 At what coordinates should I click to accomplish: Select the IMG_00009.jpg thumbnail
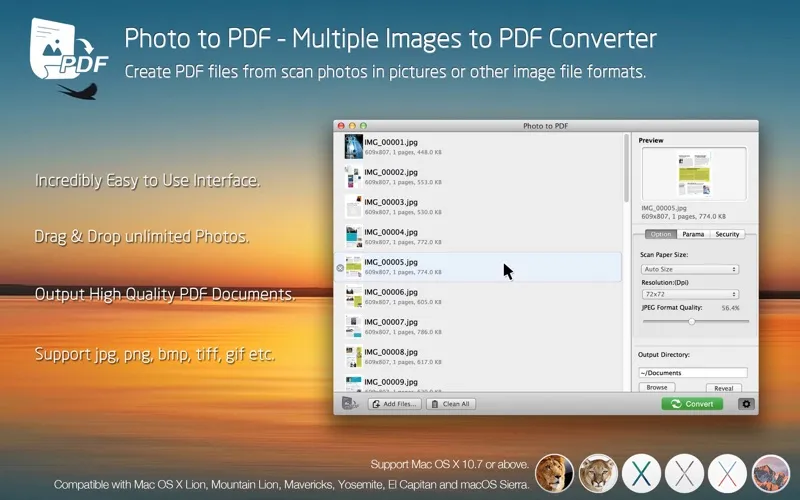[354, 383]
